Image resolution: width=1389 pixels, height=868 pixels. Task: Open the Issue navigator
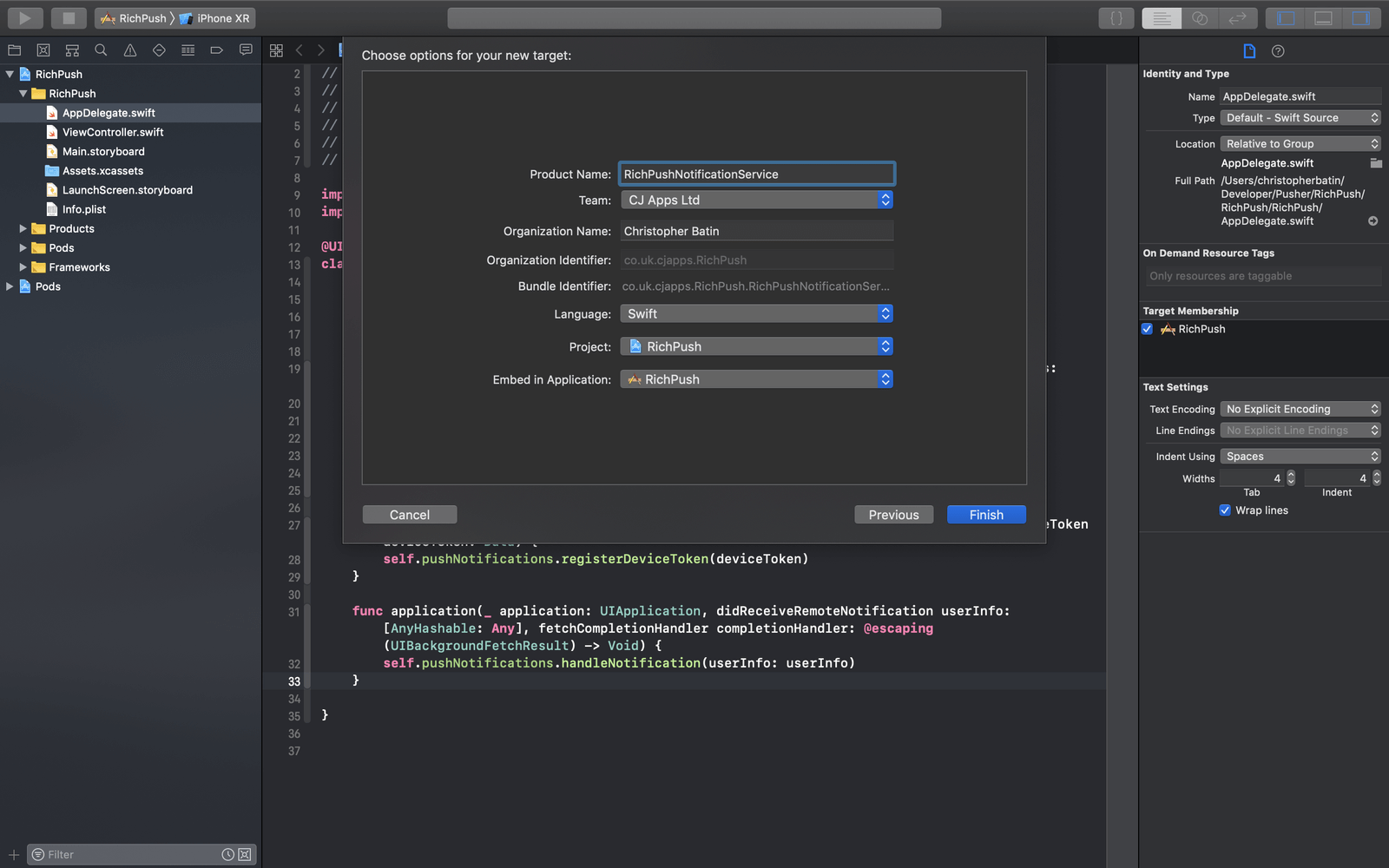130,50
